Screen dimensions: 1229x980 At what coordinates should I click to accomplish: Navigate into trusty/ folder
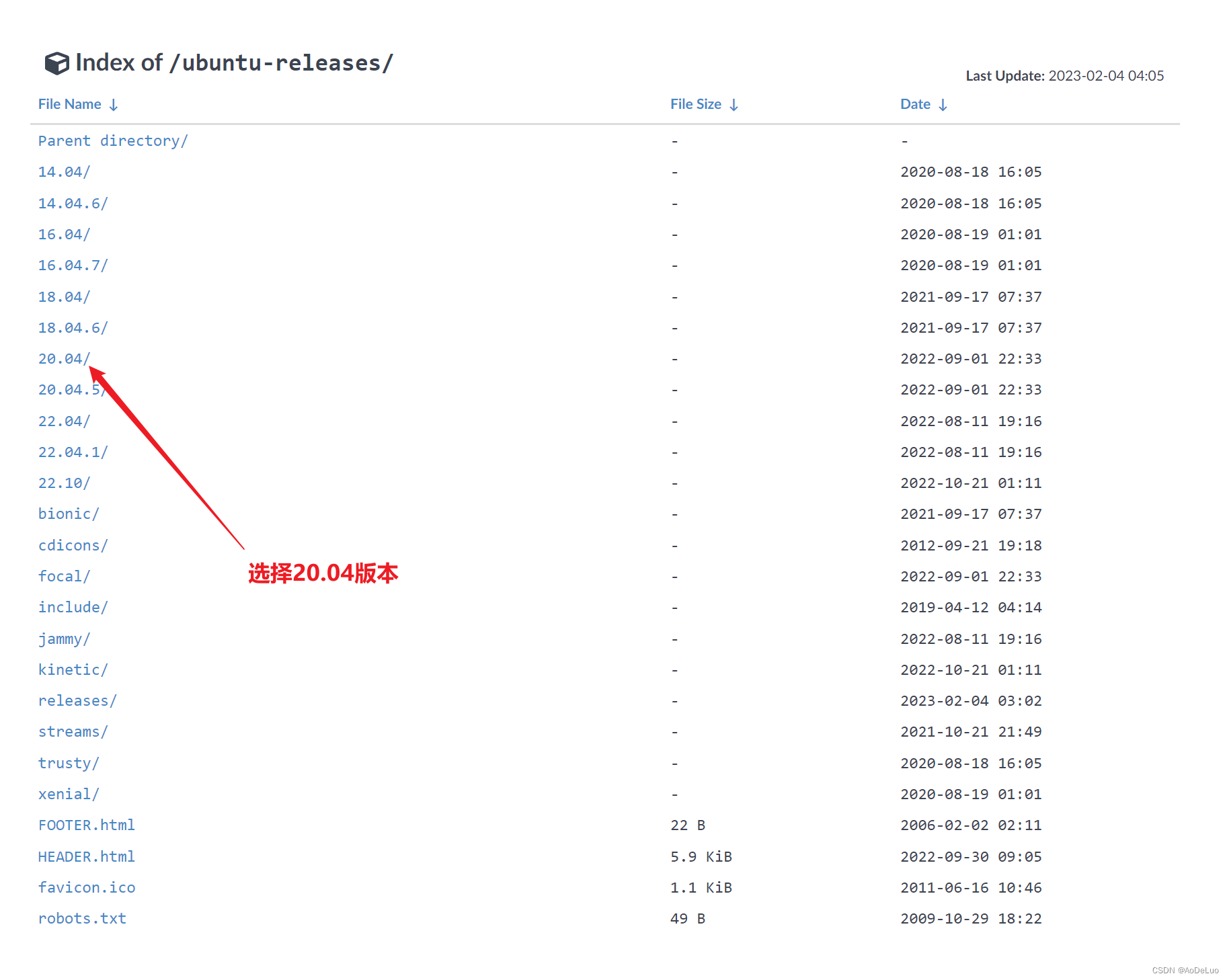(x=69, y=764)
